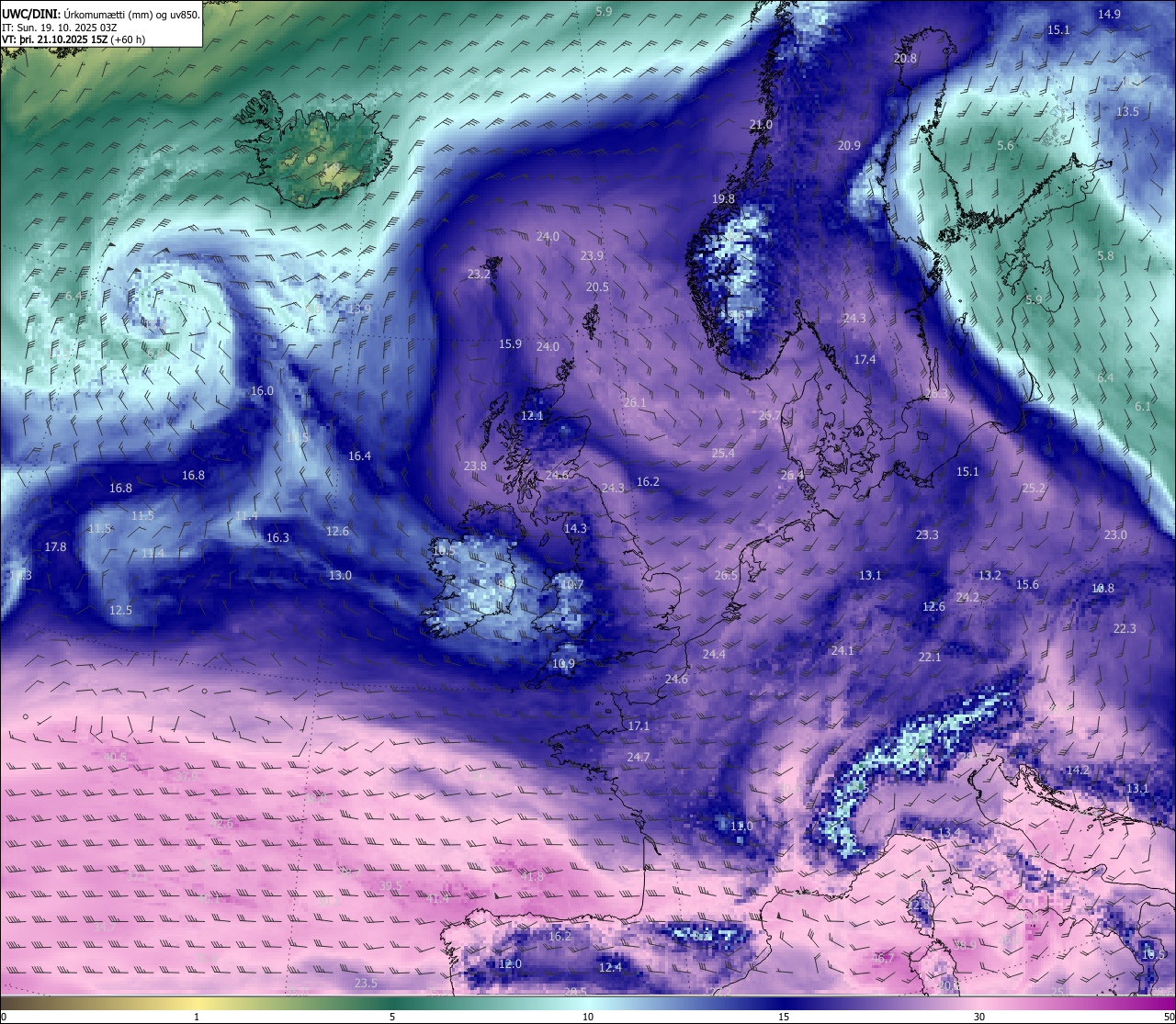The width and height of the screenshot is (1176, 1024).
Task: Click the 13.0 value label
Action: coord(340,575)
